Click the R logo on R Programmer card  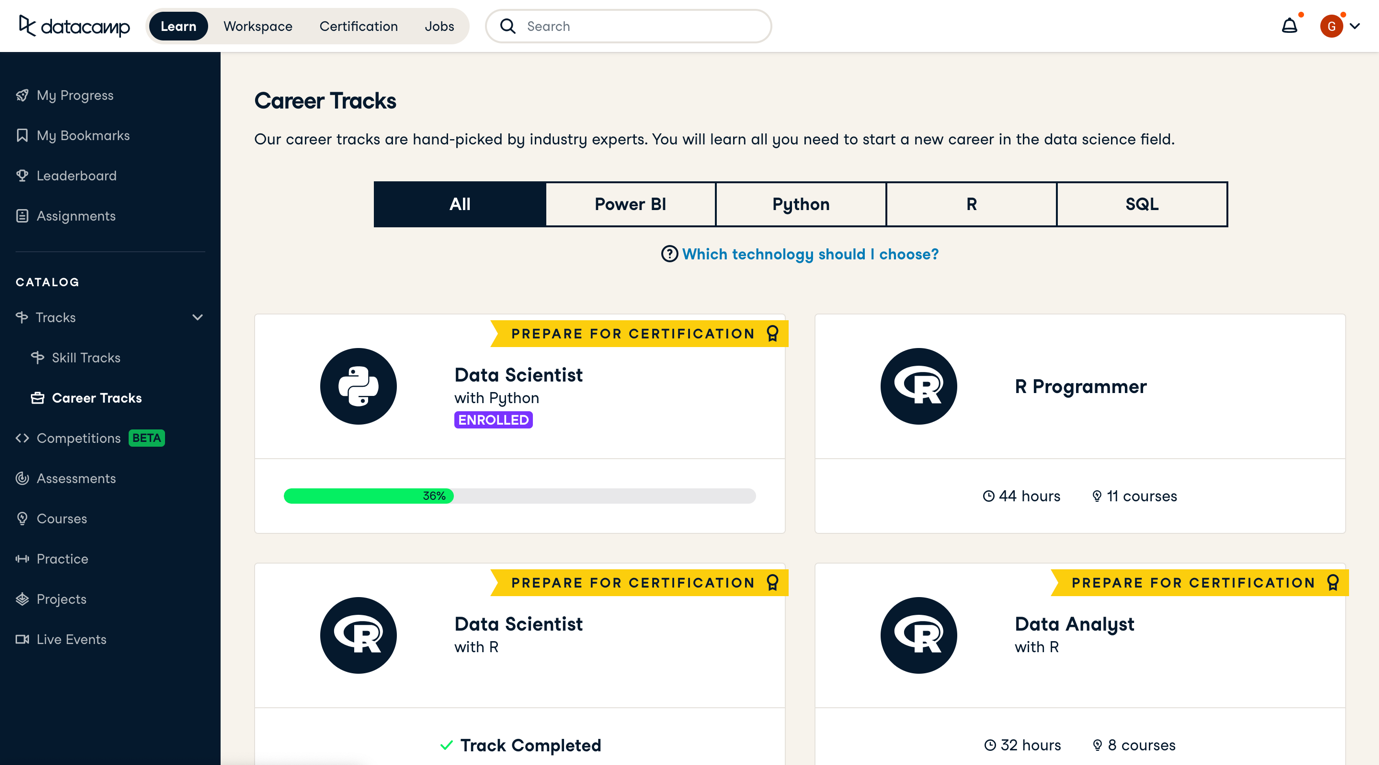pyautogui.click(x=919, y=386)
